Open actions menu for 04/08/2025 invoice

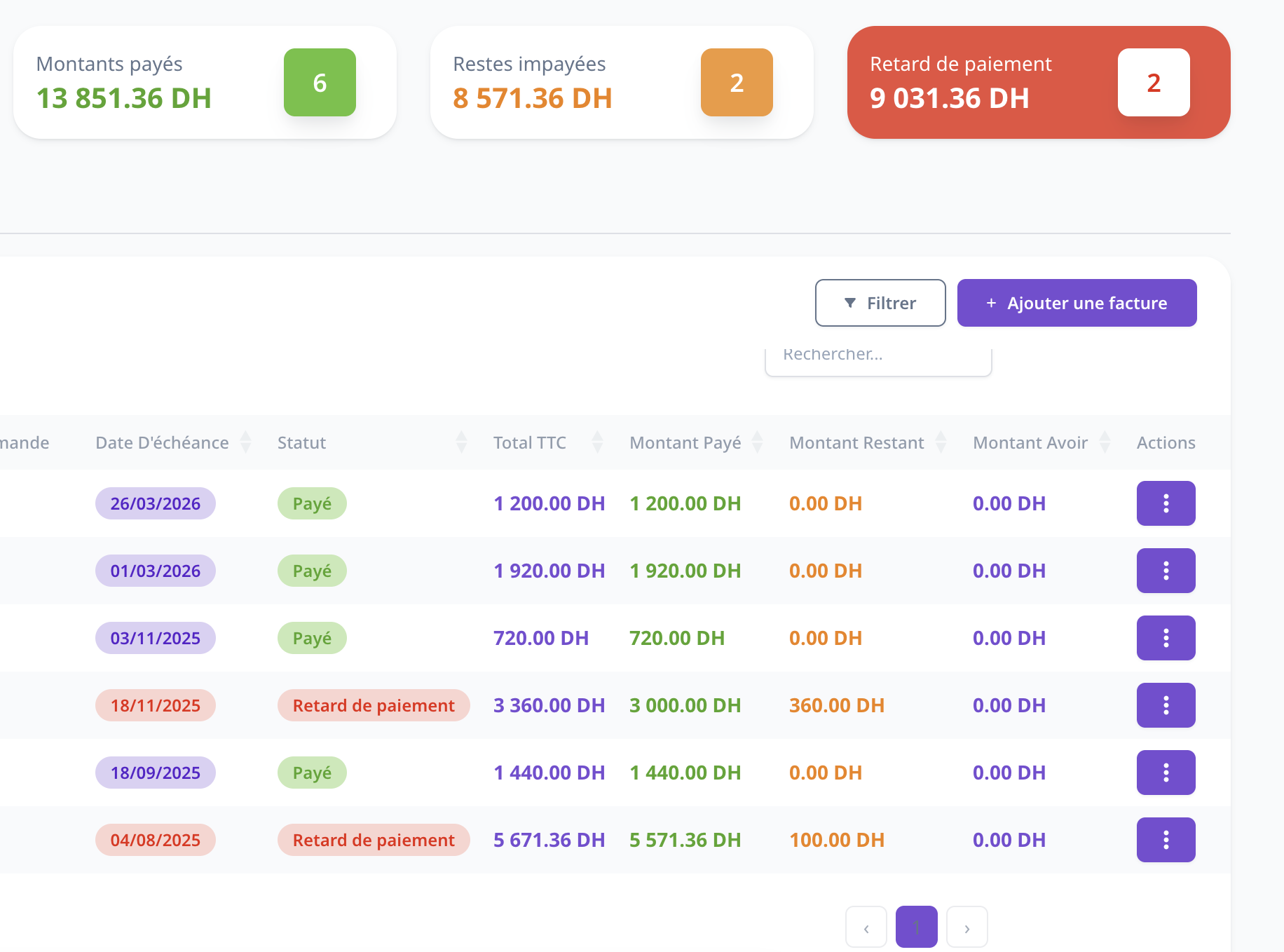(x=1166, y=840)
